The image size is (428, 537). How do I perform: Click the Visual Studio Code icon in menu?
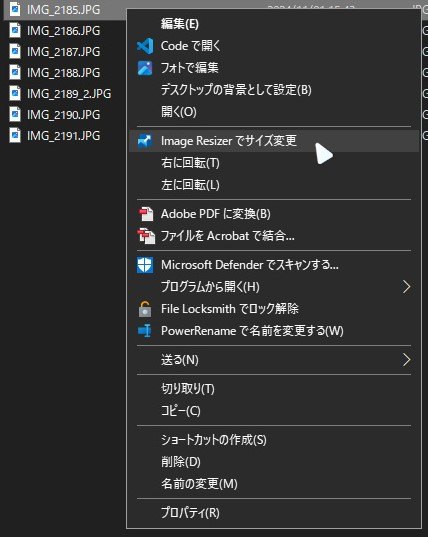pyautogui.click(x=145, y=46)
